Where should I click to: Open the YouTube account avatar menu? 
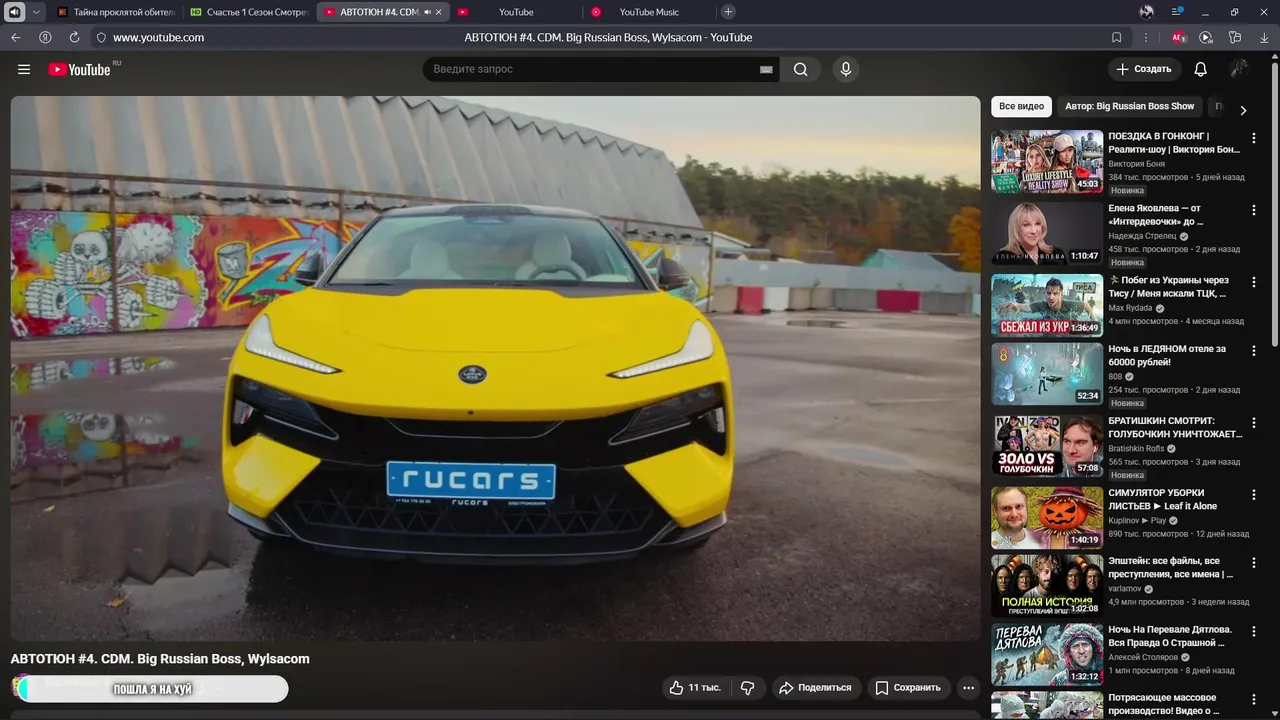point(1239,69)
